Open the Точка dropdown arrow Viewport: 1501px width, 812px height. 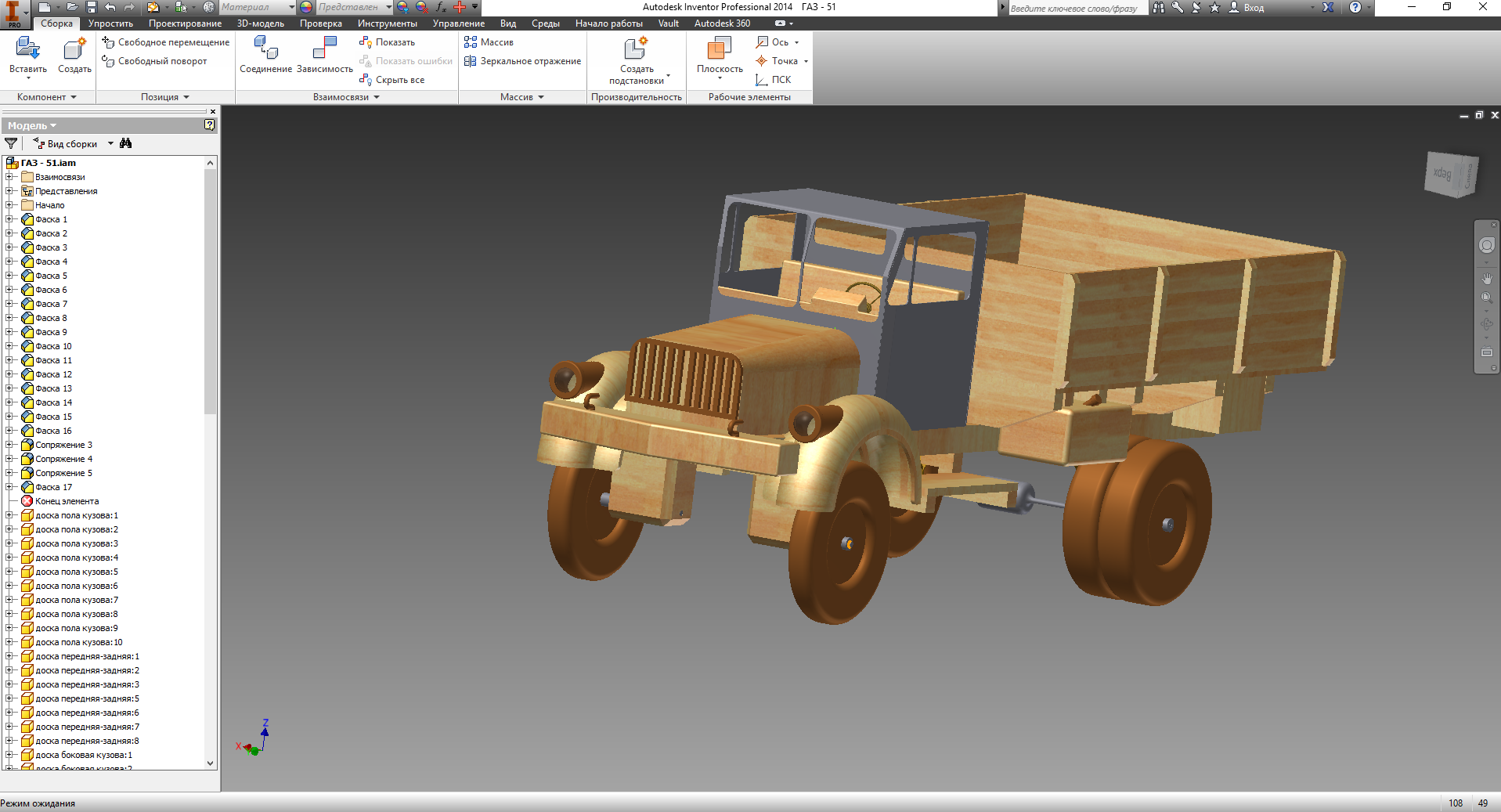[806, 61]
